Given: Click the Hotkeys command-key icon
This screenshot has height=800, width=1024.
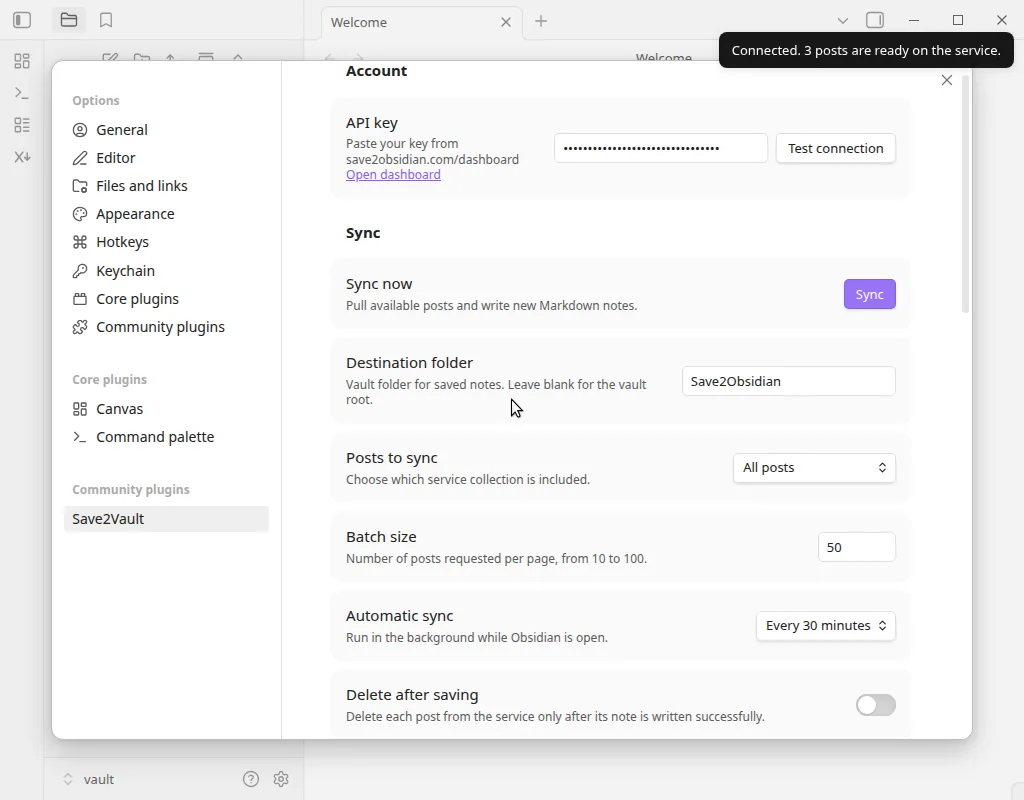Looking at the screenshot, I should pyautogui.click(x=80, y=242).
